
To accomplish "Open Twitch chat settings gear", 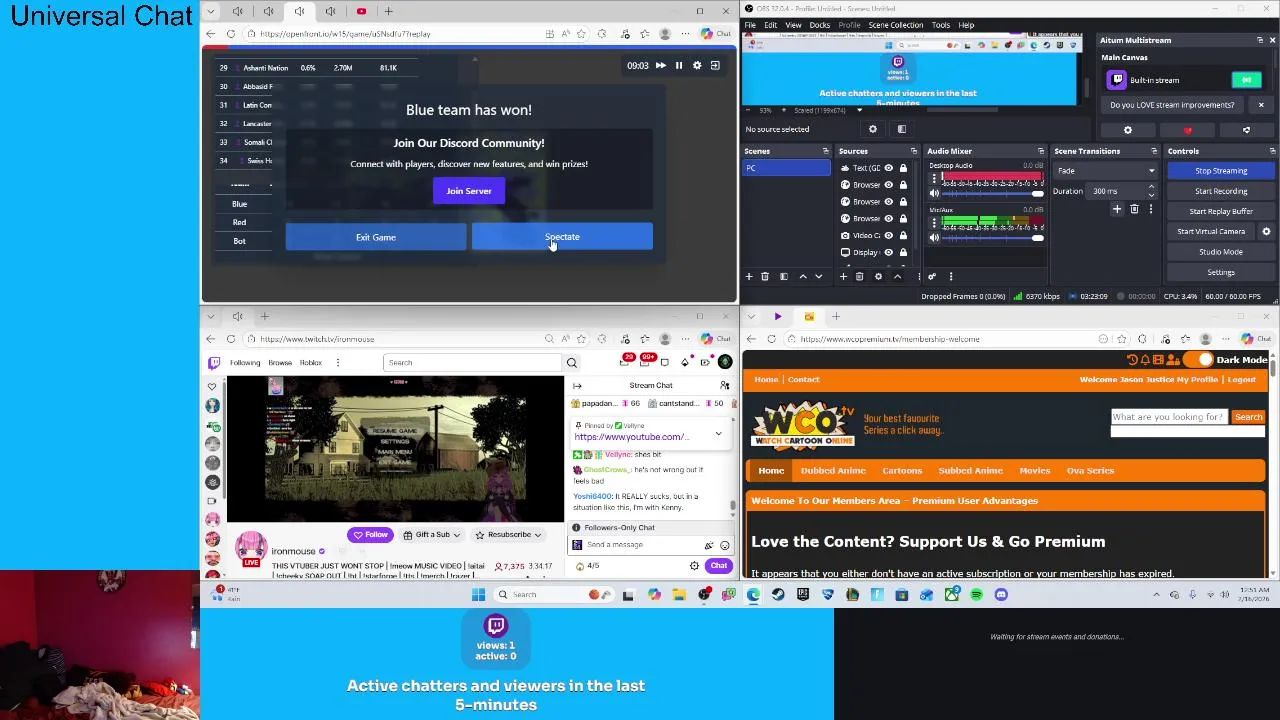I will point(694,566).
